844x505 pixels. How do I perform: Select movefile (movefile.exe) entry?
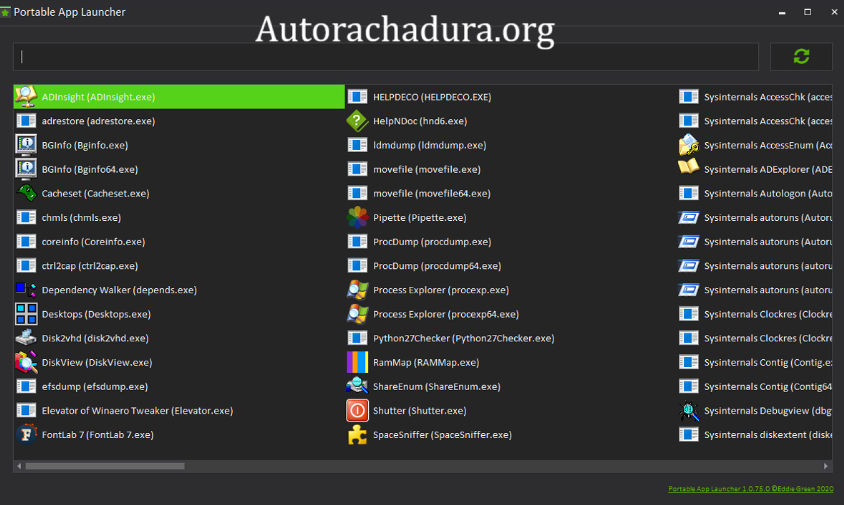tap(510, 169)
